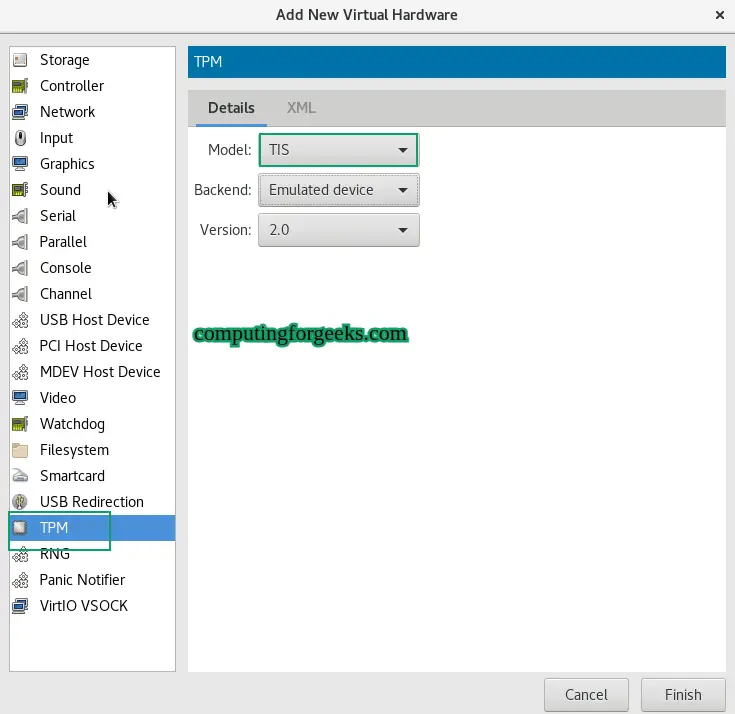Switch to the Details tab

click(231, 108)
